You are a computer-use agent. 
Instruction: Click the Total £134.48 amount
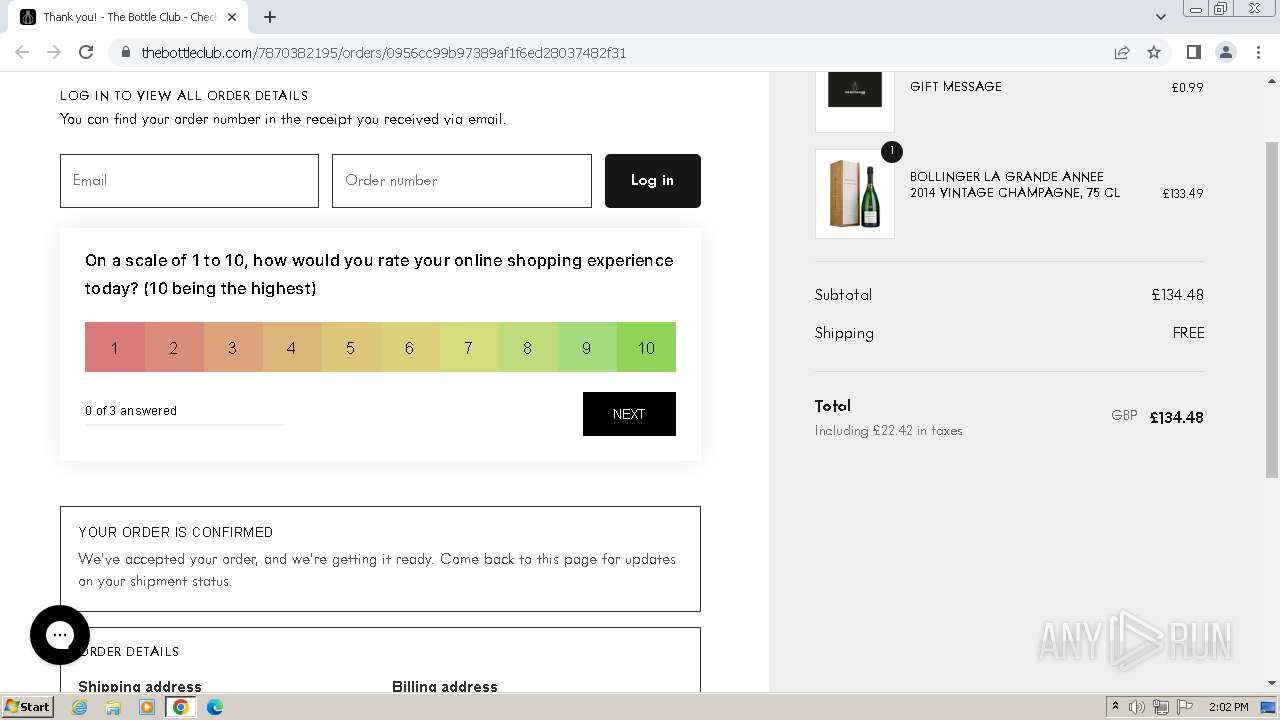tap(1176, 418)
